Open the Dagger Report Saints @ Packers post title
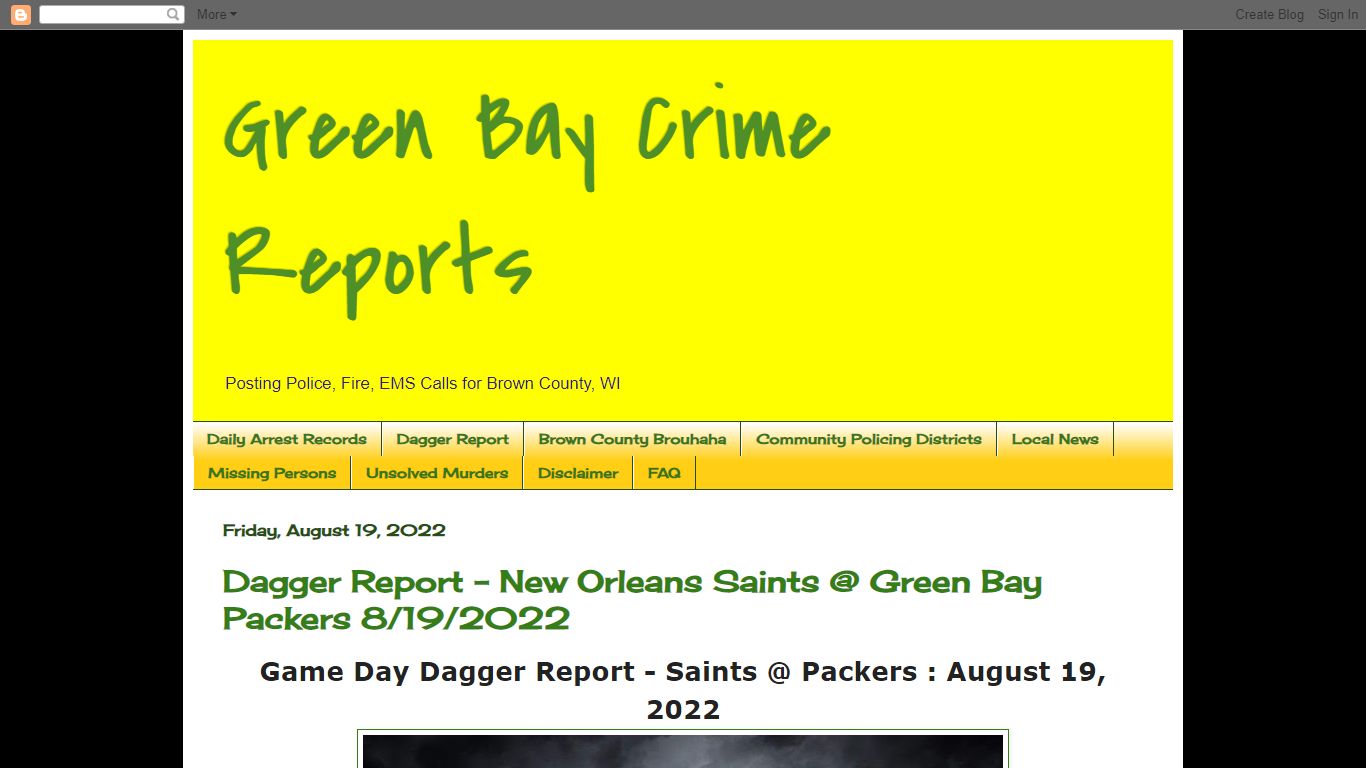Screen dimensions: 1366x768 pyautogui.click(x=632, y=600)
